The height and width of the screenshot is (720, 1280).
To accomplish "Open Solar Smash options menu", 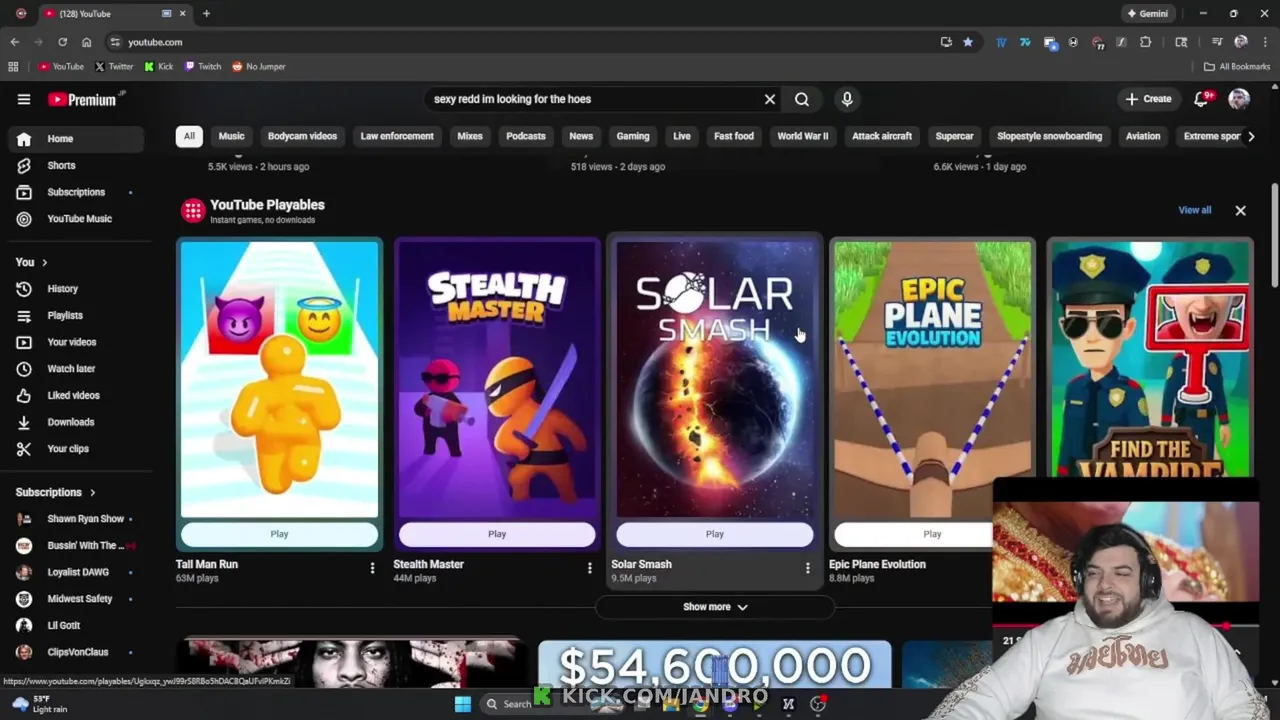I will coord(808,568).
